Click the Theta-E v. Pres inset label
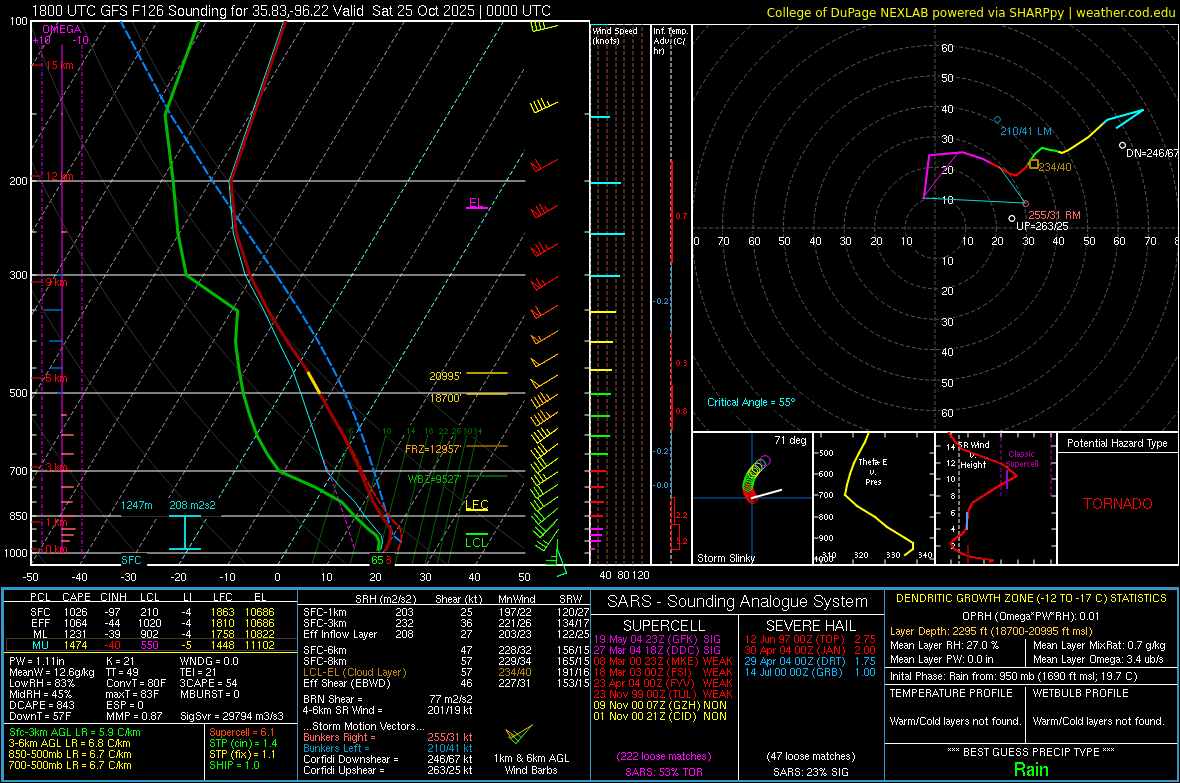Image resolution: width=1180 pixels, height=783 pixels. [873, 471]
